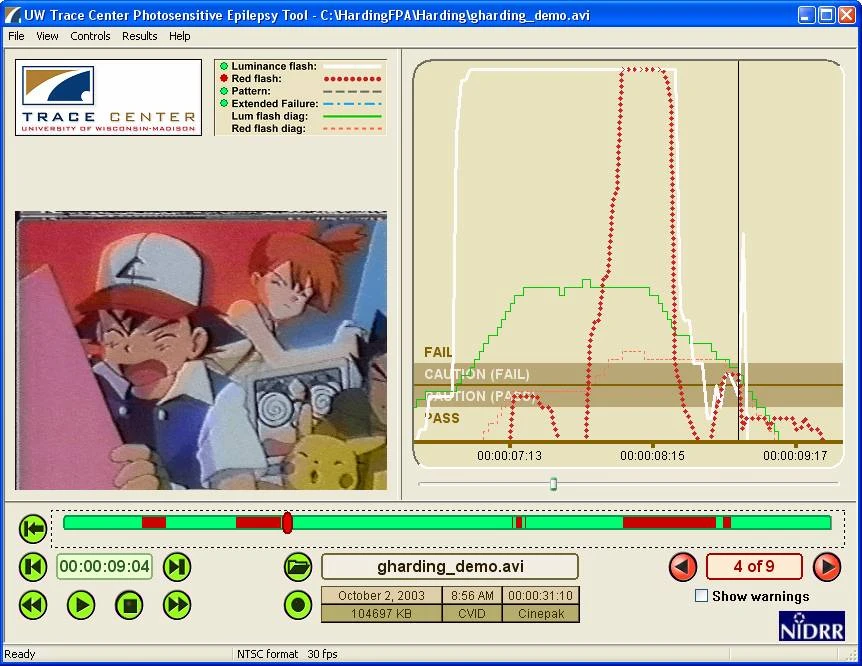Screen dimensions: 862x666
Task: Open the Results menu
Action: [139, 36]
